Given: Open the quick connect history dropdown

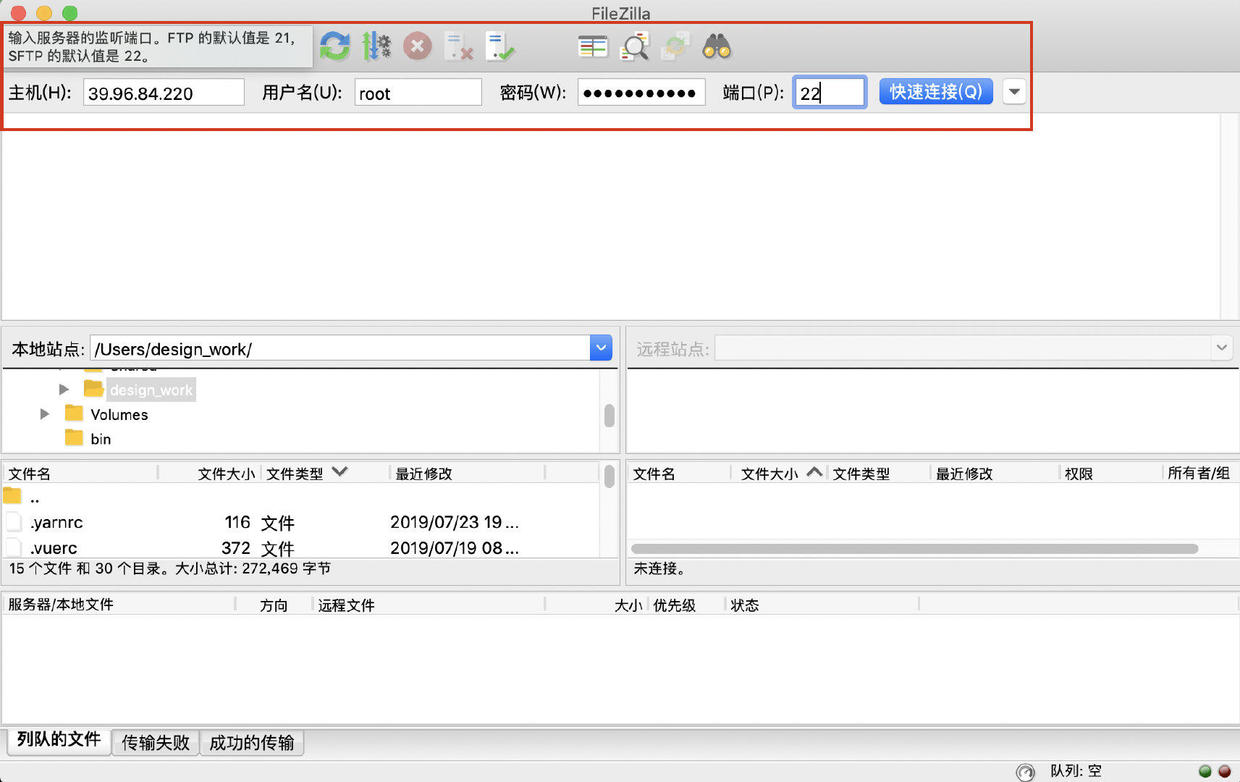Looking at the screenshot, I should click(x=1014, y=92).
